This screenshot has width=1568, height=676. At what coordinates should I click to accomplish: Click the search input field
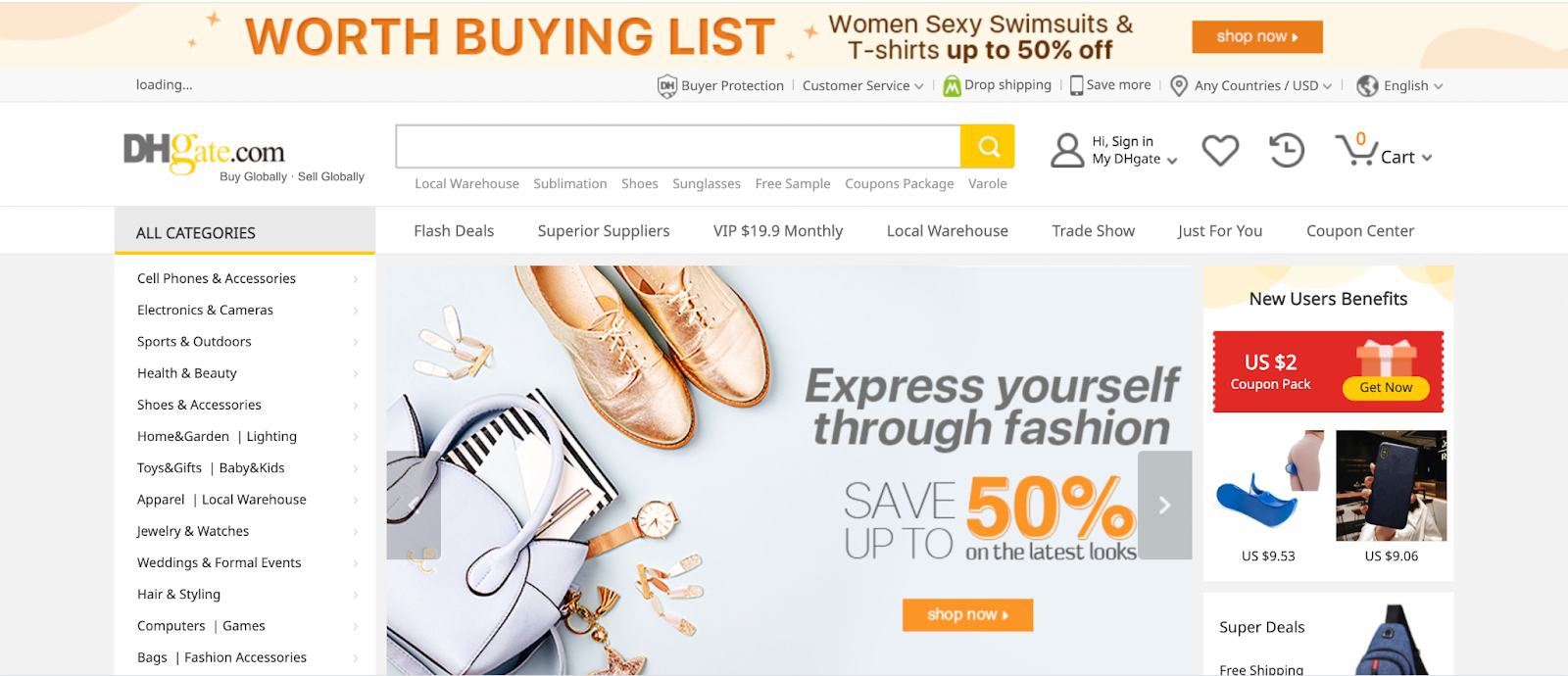point(678,147)
